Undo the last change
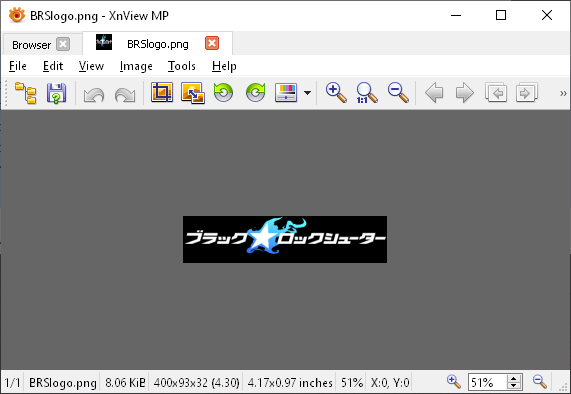571x394 pixels. pyautogui.click(x=94, y=94)
